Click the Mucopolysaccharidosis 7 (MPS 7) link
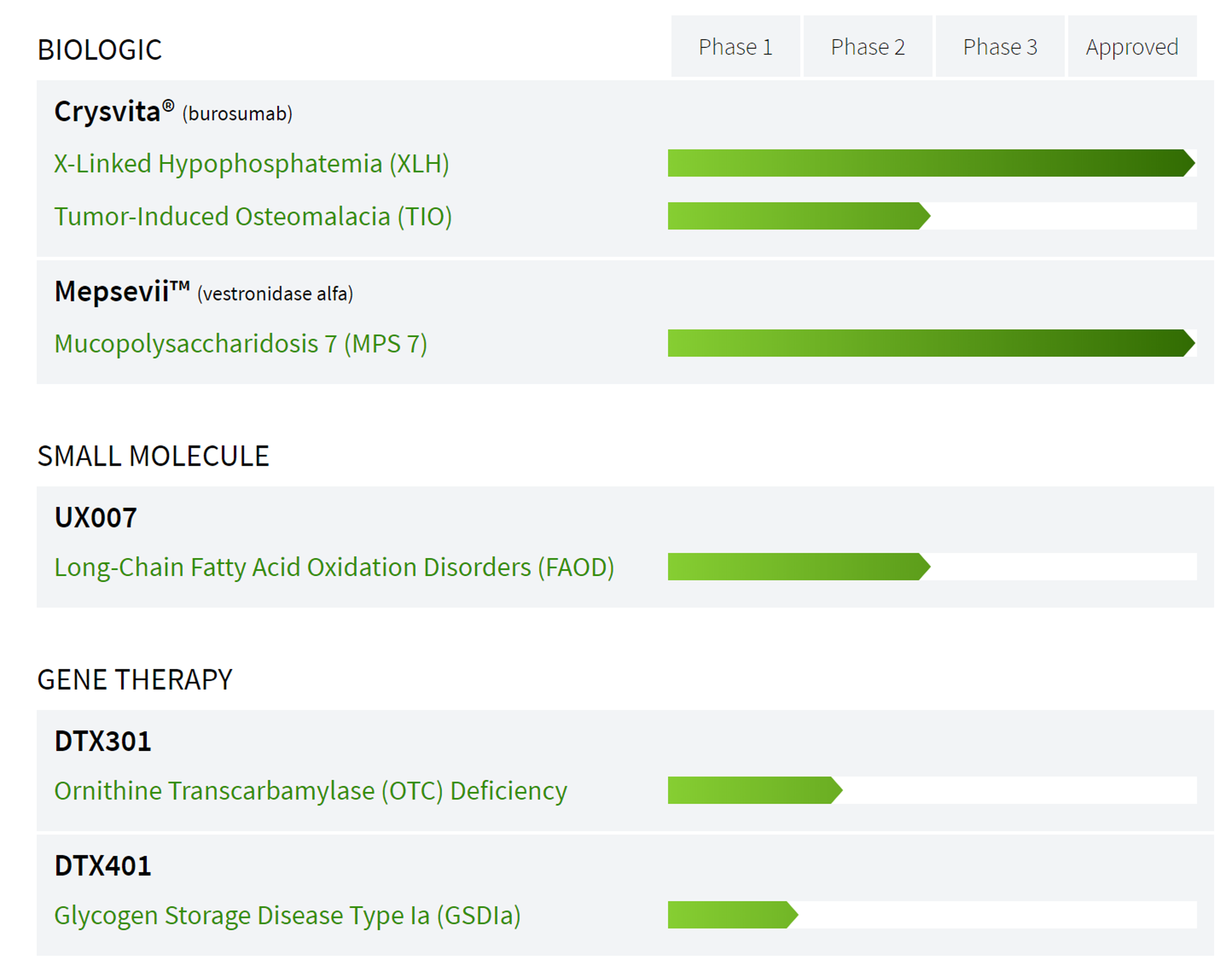Image resolution: width=1232 pixels, height=966 pixels. [x=240, y=344]
